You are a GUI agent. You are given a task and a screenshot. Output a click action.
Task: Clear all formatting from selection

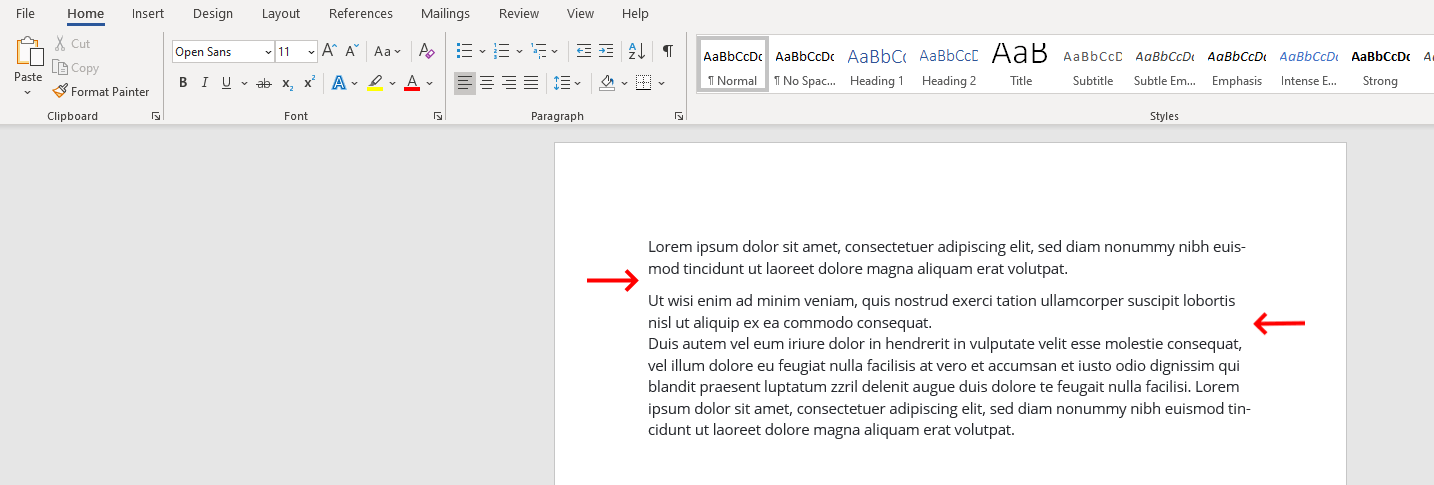(427, 51)
